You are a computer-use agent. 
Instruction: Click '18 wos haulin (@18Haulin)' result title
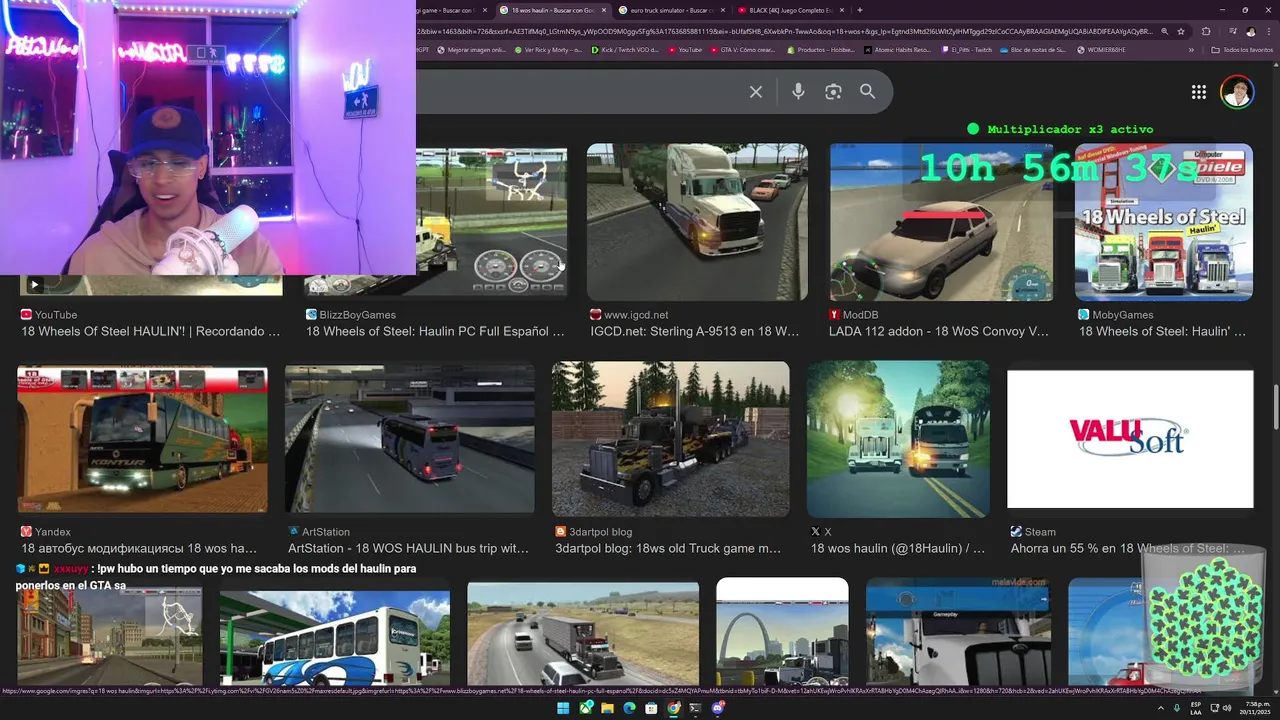tap(897, 548)
